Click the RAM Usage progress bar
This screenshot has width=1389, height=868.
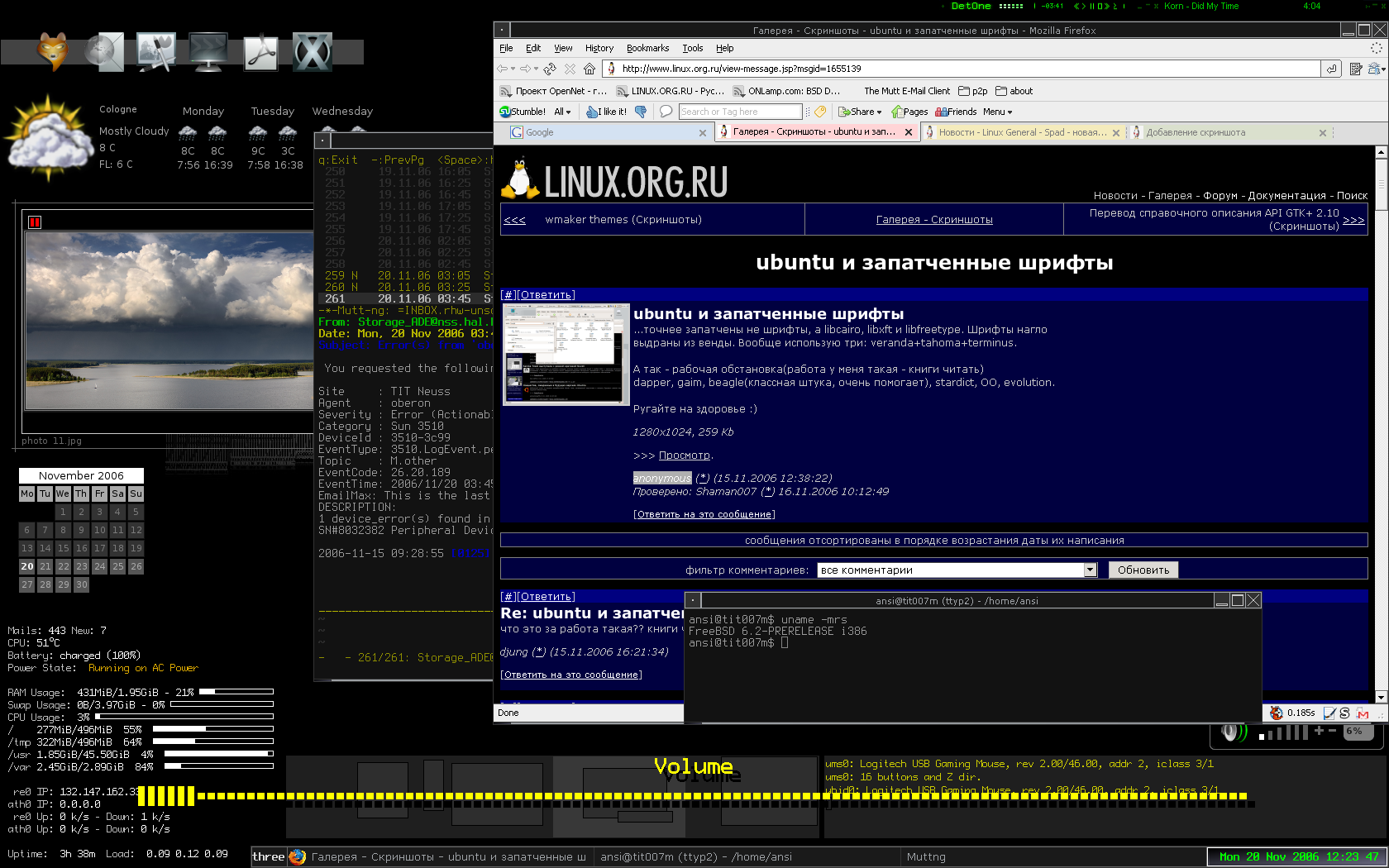coord(236,692)
